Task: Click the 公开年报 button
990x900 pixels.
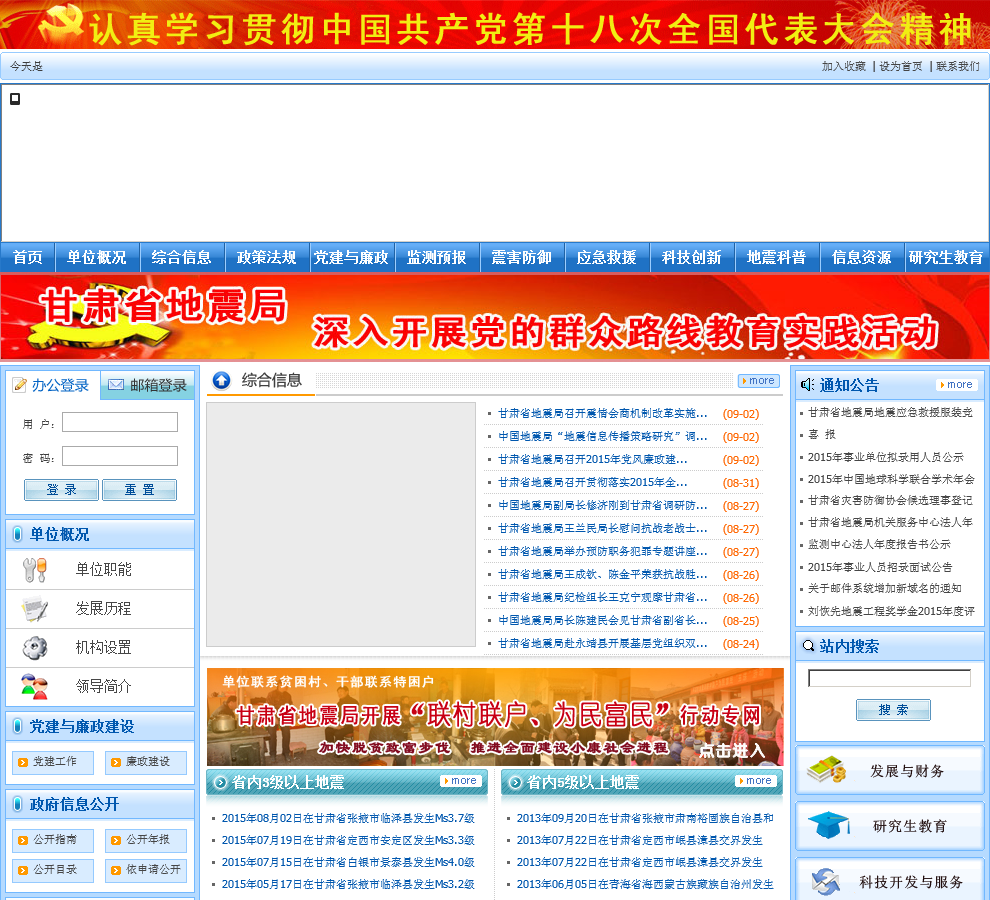Action: tap(146, 840)
